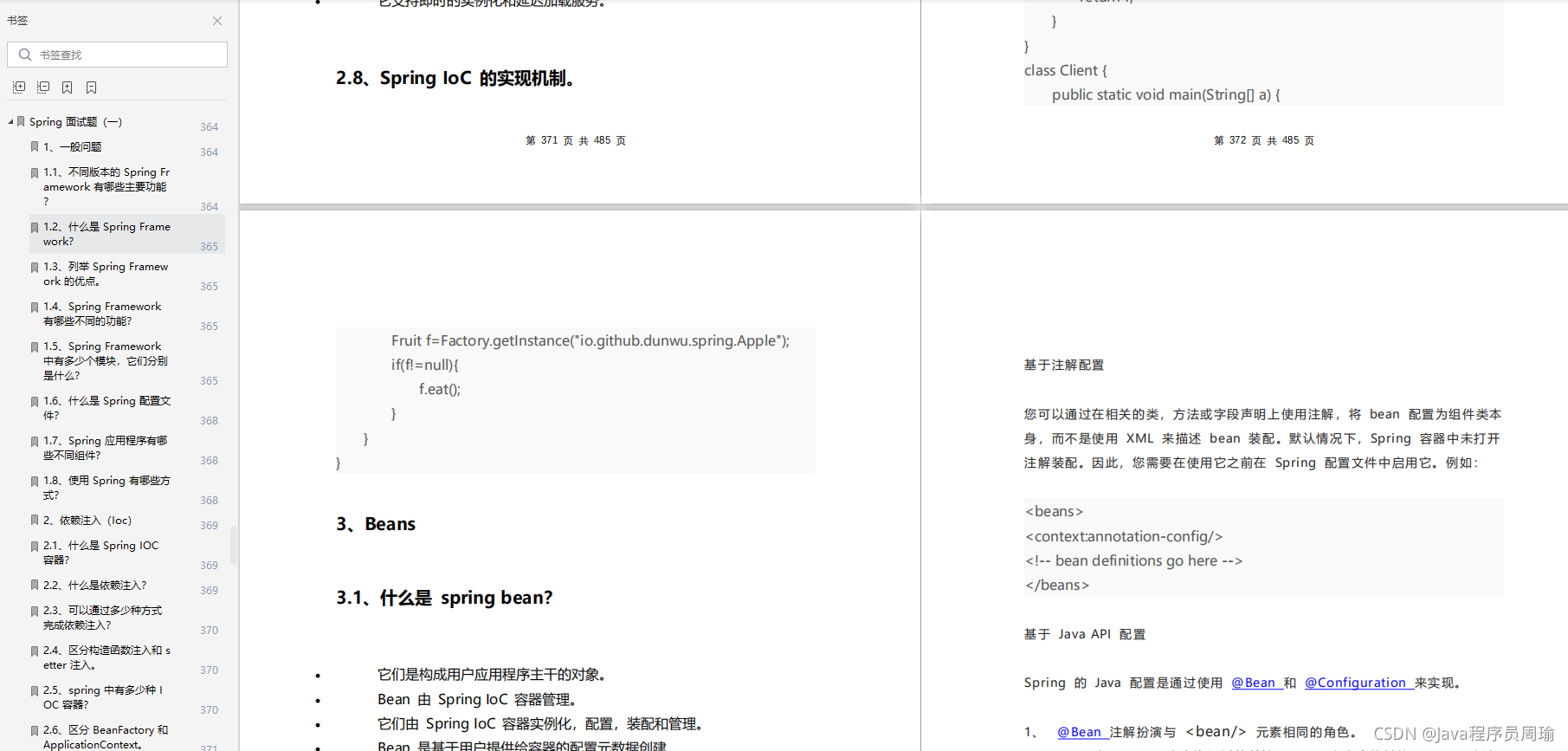
Task: Open bookmark 1.1 不同版本的 Spring Framework
Action: [x=106, y=186]
